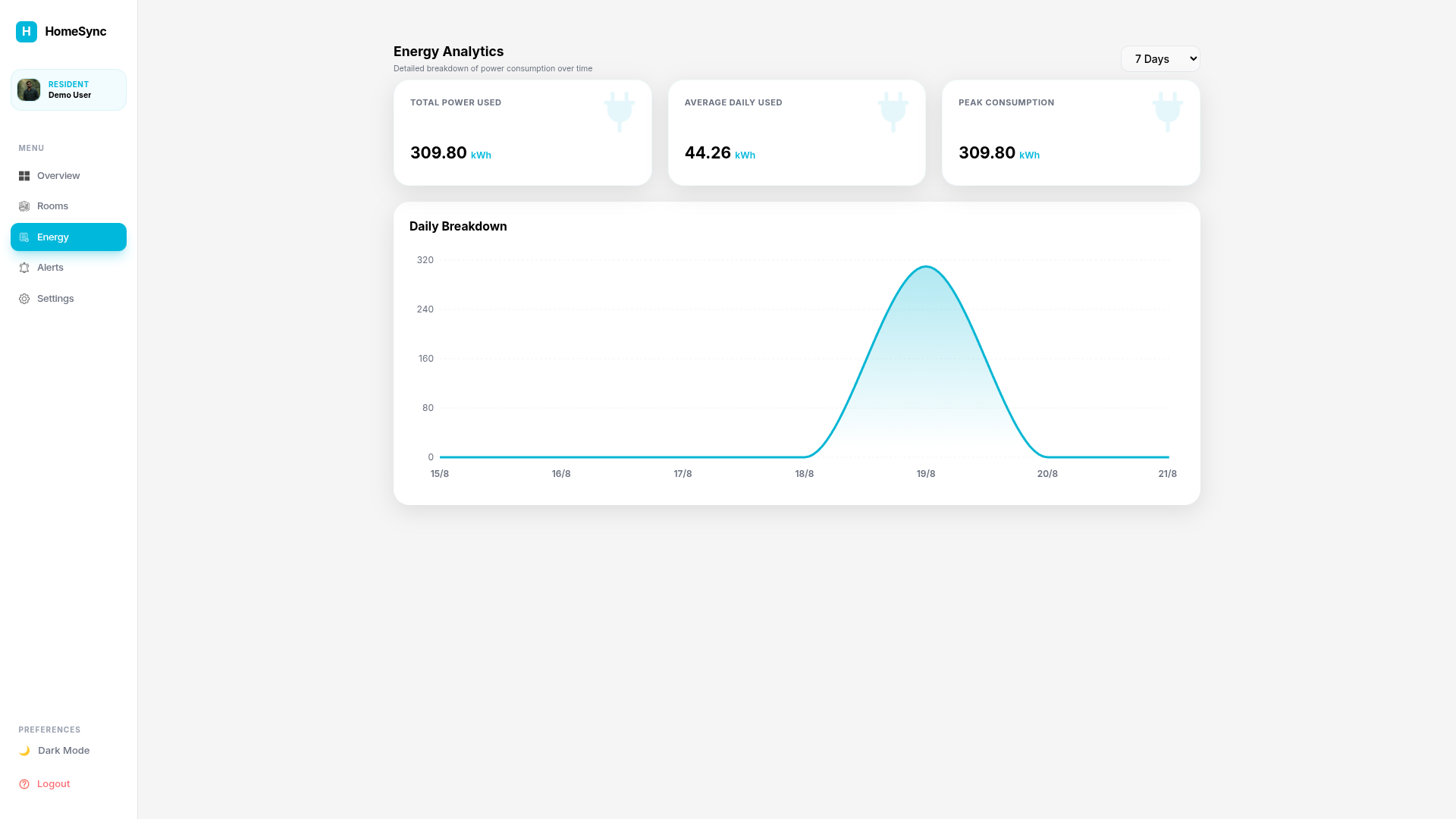Click the chart peak at 19/8
Viewport: 1456px width, 819px height.
click(926, 266)
